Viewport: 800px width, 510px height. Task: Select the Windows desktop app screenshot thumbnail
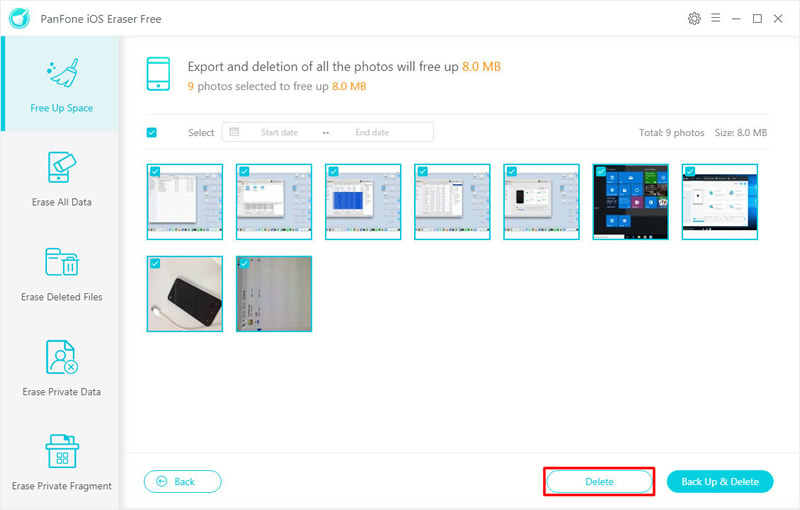coord(720,202)
